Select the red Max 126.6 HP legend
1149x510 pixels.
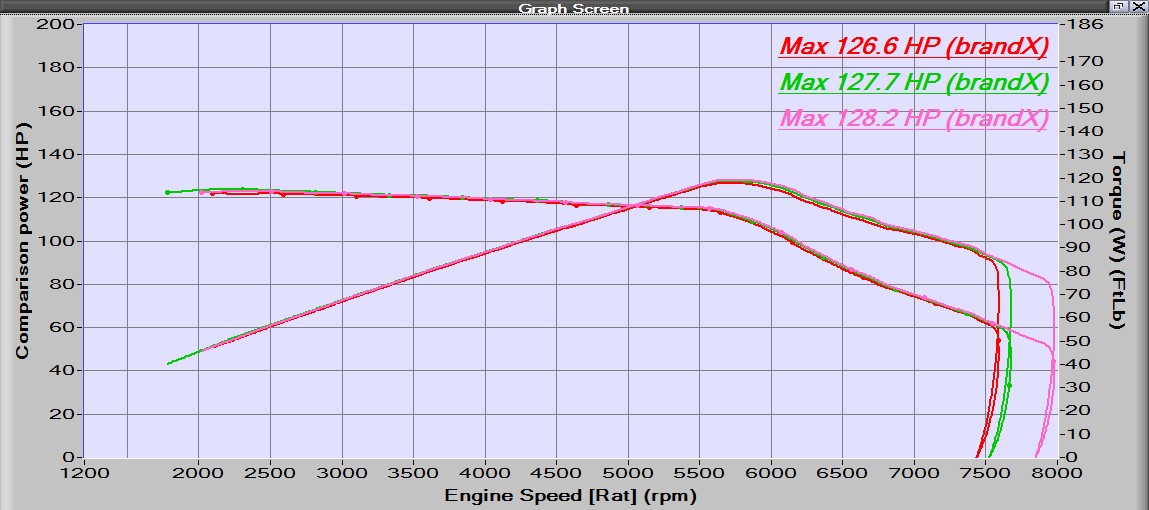[x=913, y=47]
